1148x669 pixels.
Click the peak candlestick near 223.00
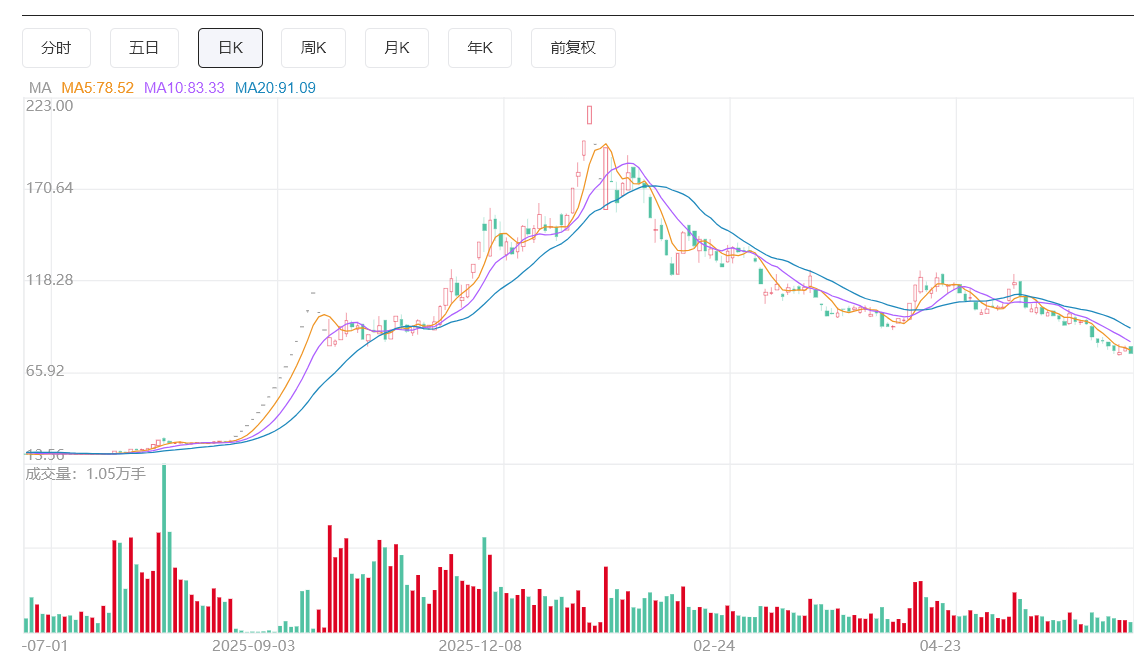(589, 115)
